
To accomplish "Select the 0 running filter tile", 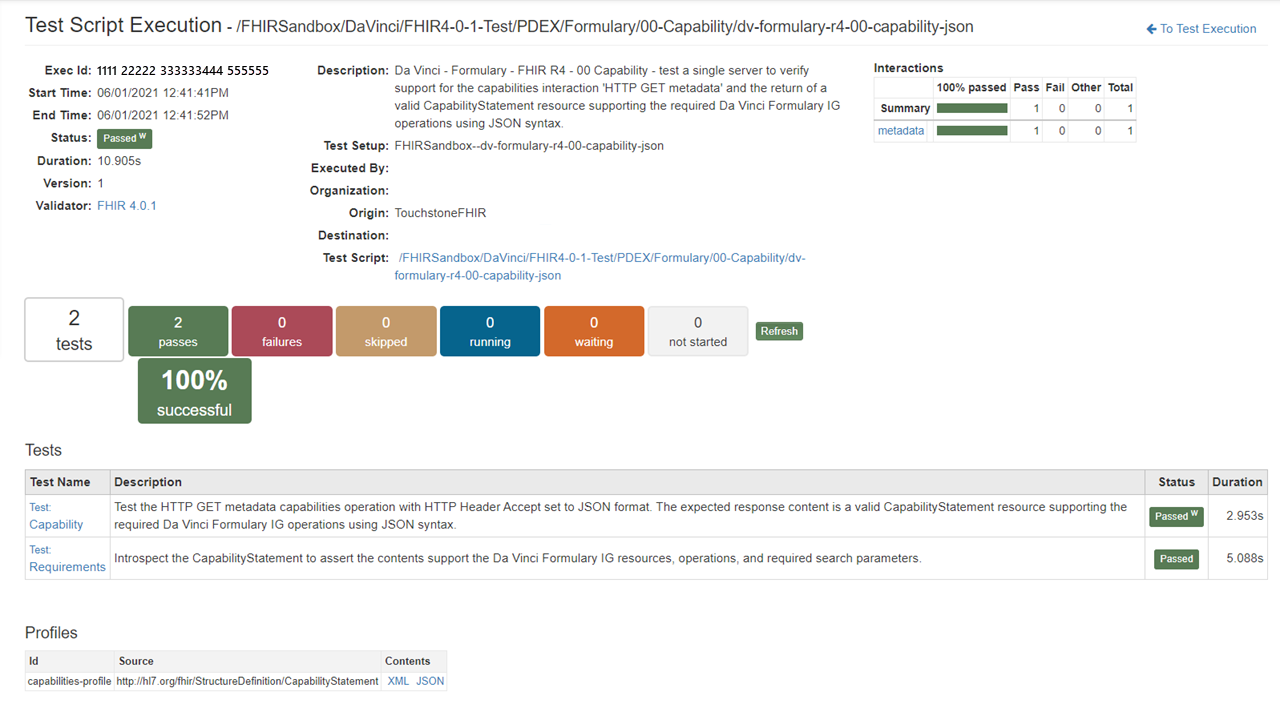I will (490, 331).
